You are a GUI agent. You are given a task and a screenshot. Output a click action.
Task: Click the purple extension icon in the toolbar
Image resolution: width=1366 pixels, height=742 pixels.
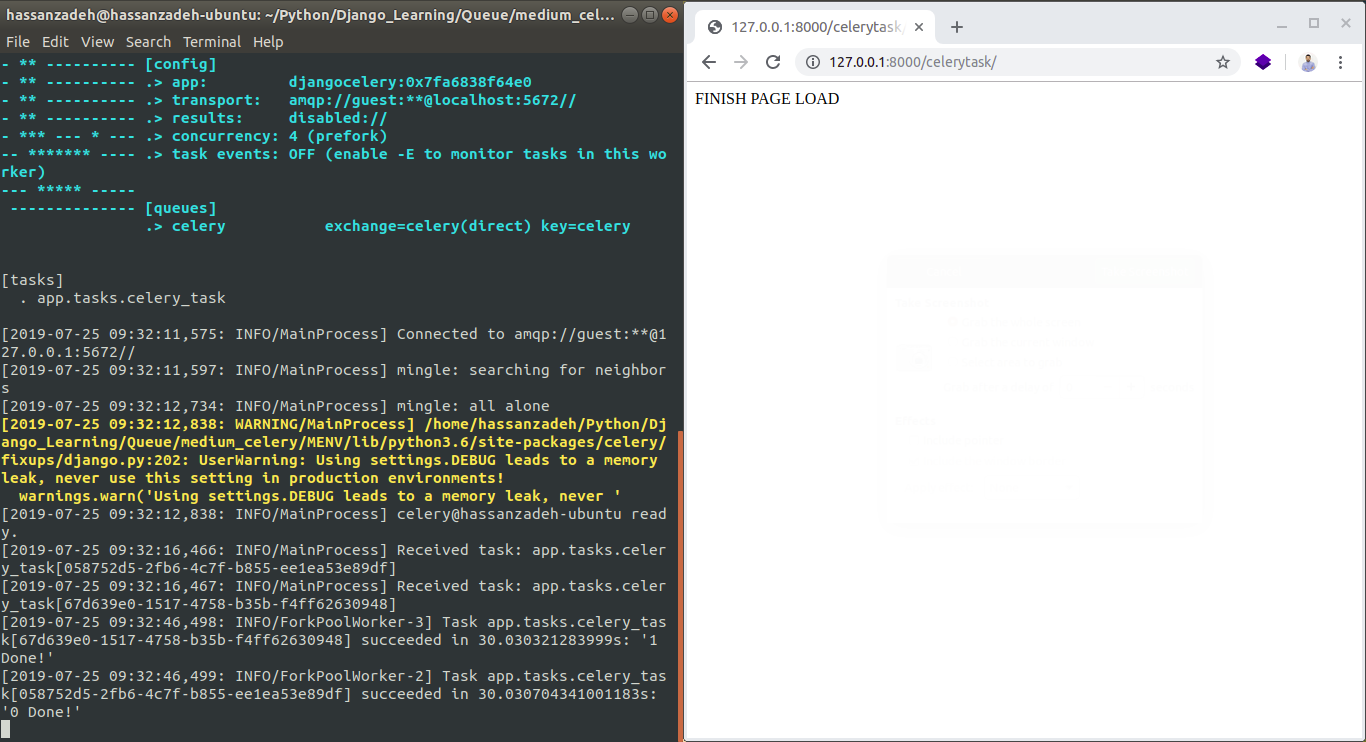tap(1262, 61)
